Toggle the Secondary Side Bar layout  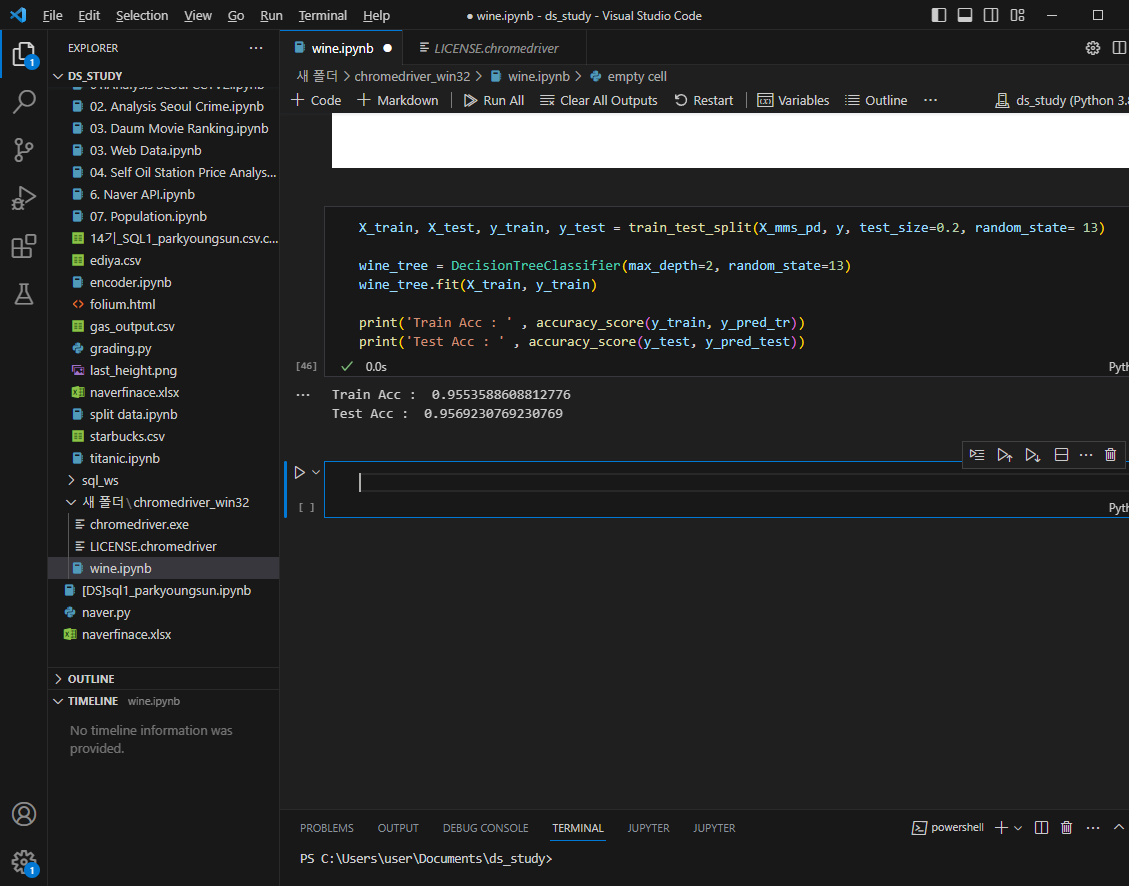tap(991, 15)
